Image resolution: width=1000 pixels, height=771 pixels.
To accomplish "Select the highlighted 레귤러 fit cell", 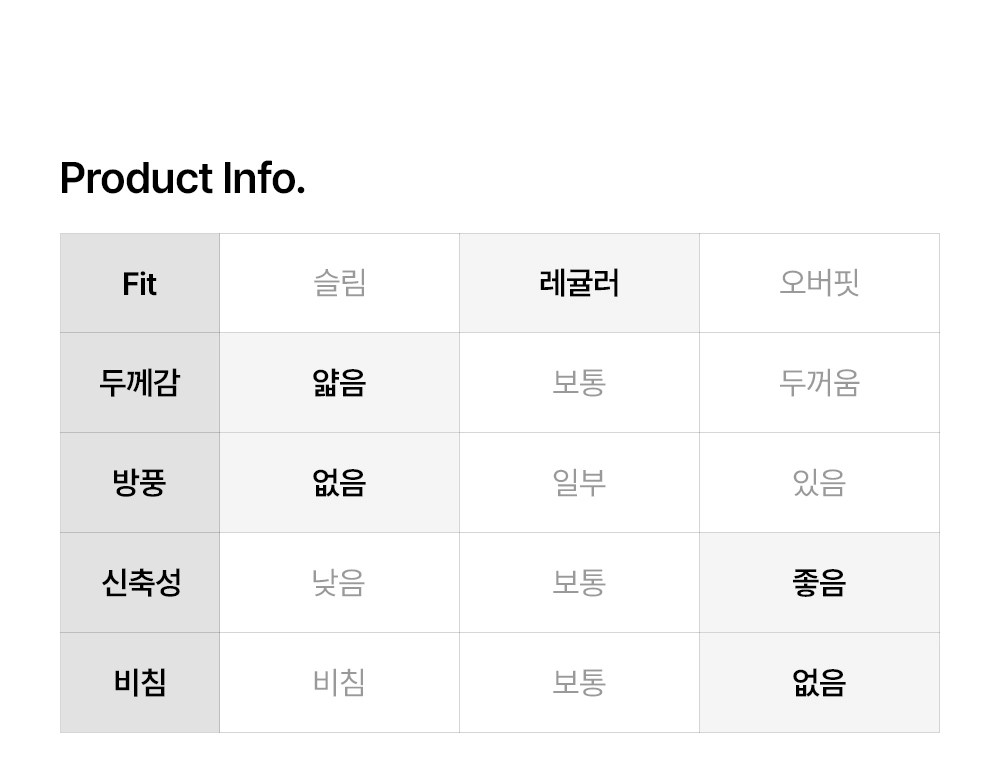I will pos(579,283).
